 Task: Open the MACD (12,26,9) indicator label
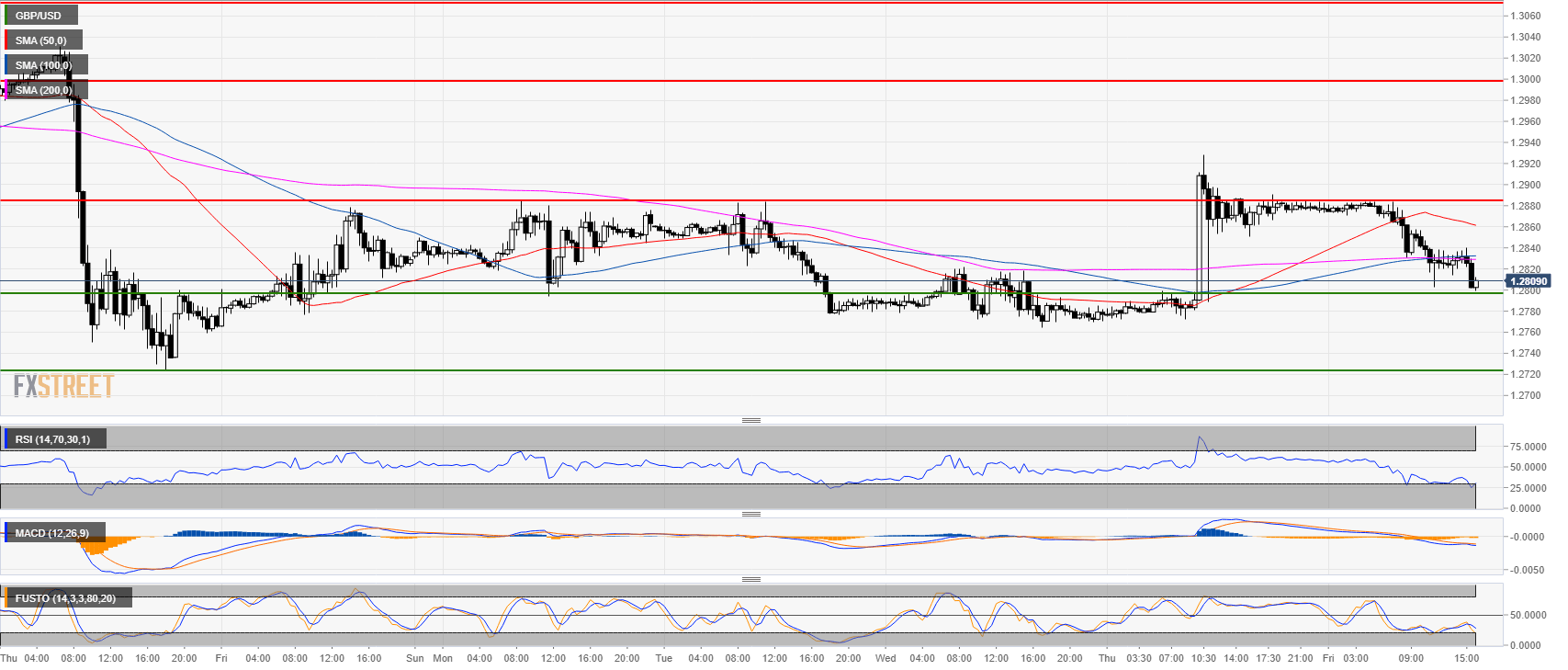[x=52, y=533]
